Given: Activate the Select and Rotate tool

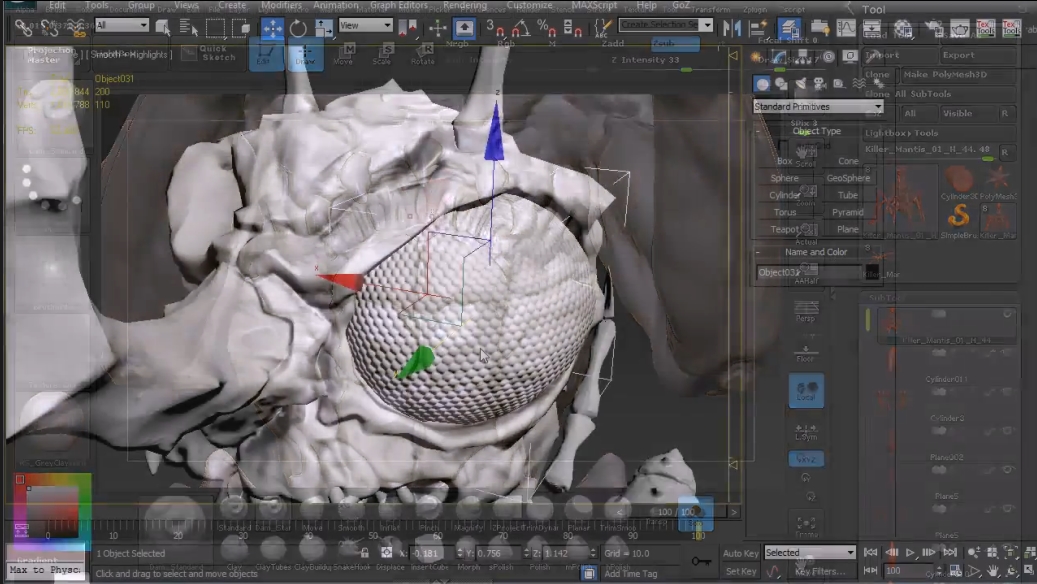Looking at the screenshot, I should point(298,28).
